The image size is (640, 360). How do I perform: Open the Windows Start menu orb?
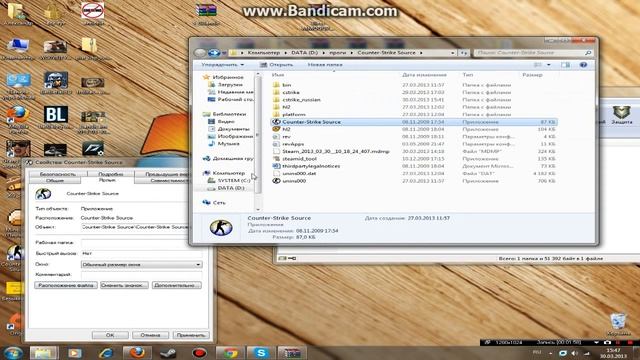click(x=13, y=353)
